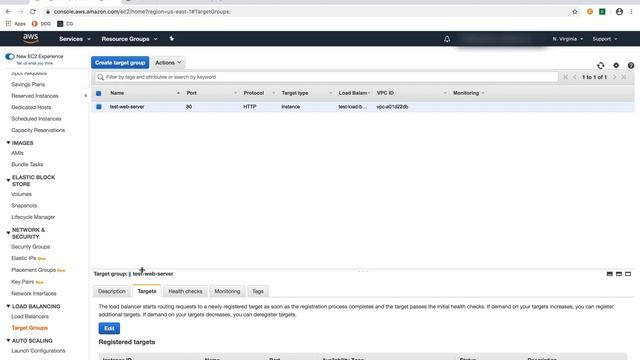This screenshot has width=640, height=360.
Task: Sort table by Protocol column header
Action: tap(253, 93)
